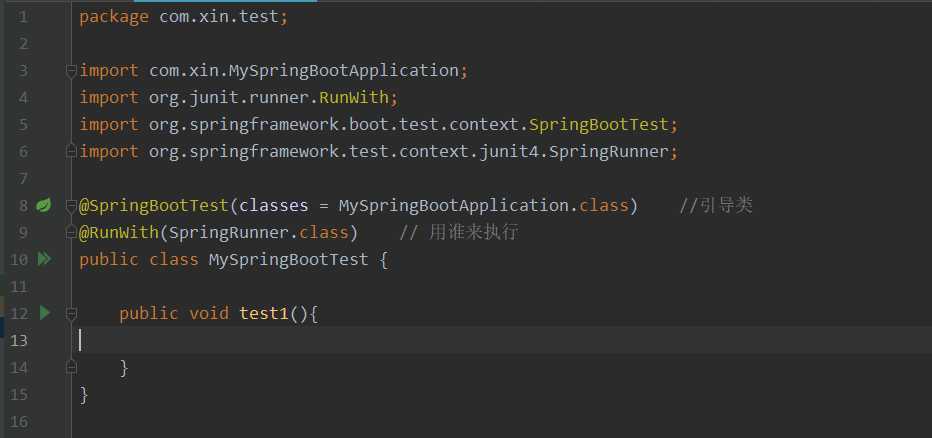The height and width of the screenshot is (438, 932).
Task: Collapse the import block fold marker on line 3
Action: click(x=71, y=71)
